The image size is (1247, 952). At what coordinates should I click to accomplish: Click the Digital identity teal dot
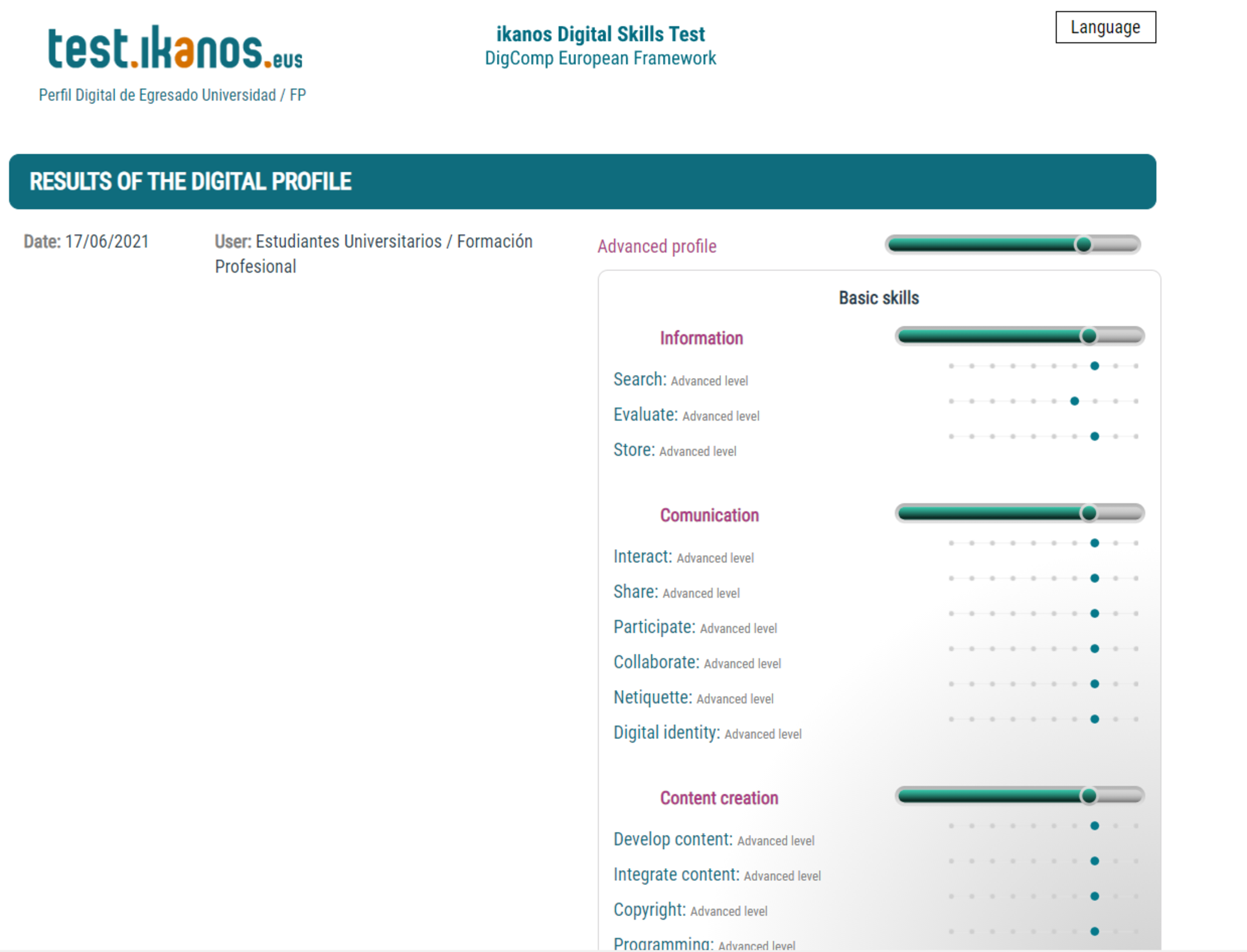1094,719
